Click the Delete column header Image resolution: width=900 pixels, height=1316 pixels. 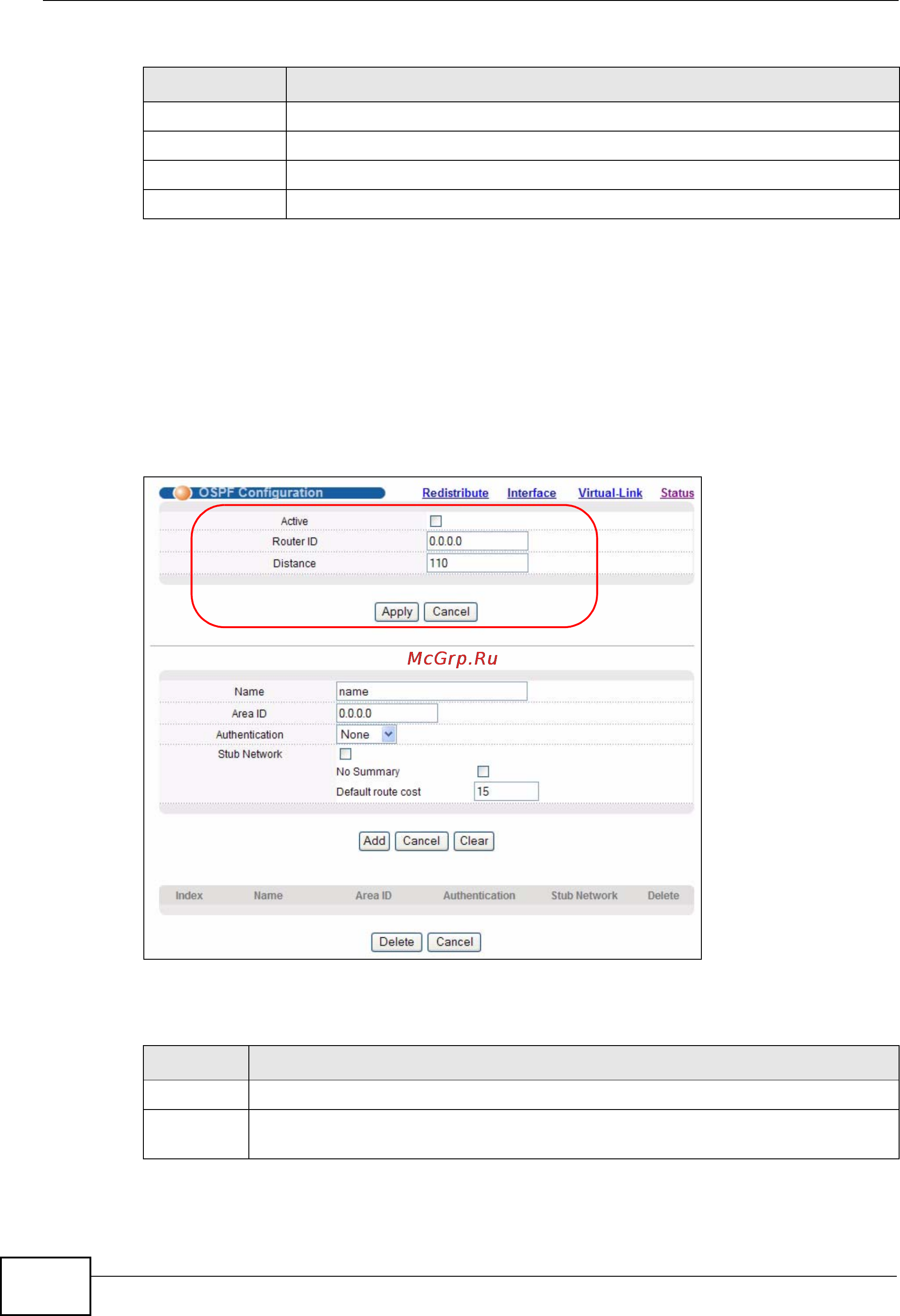pos(663,895)
